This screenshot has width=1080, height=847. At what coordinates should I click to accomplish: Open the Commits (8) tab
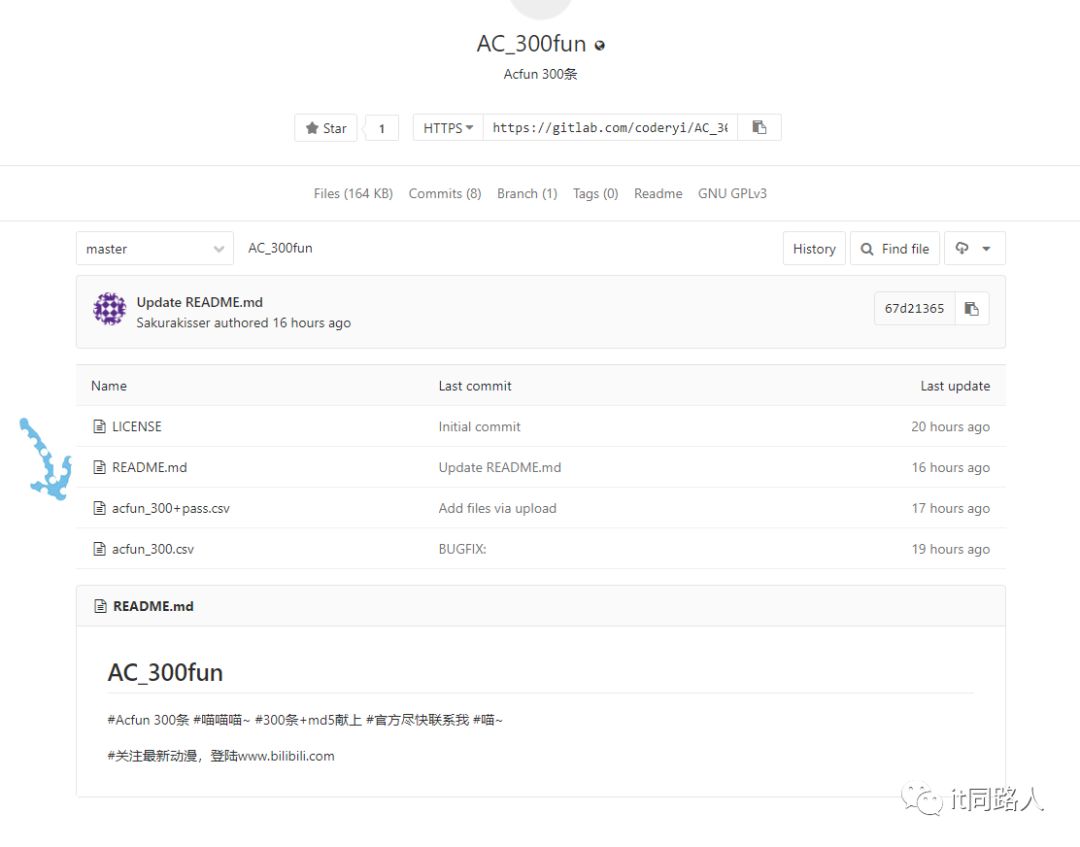coord(445,194)
